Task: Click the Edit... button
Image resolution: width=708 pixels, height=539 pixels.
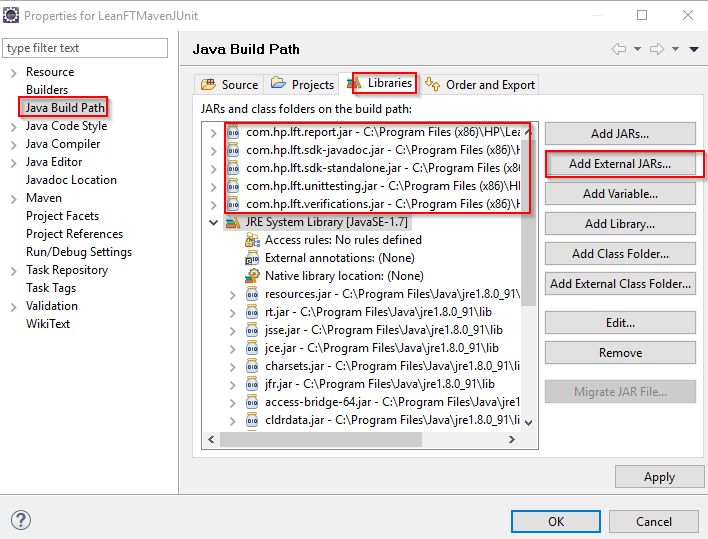Action: coord(620,323)
